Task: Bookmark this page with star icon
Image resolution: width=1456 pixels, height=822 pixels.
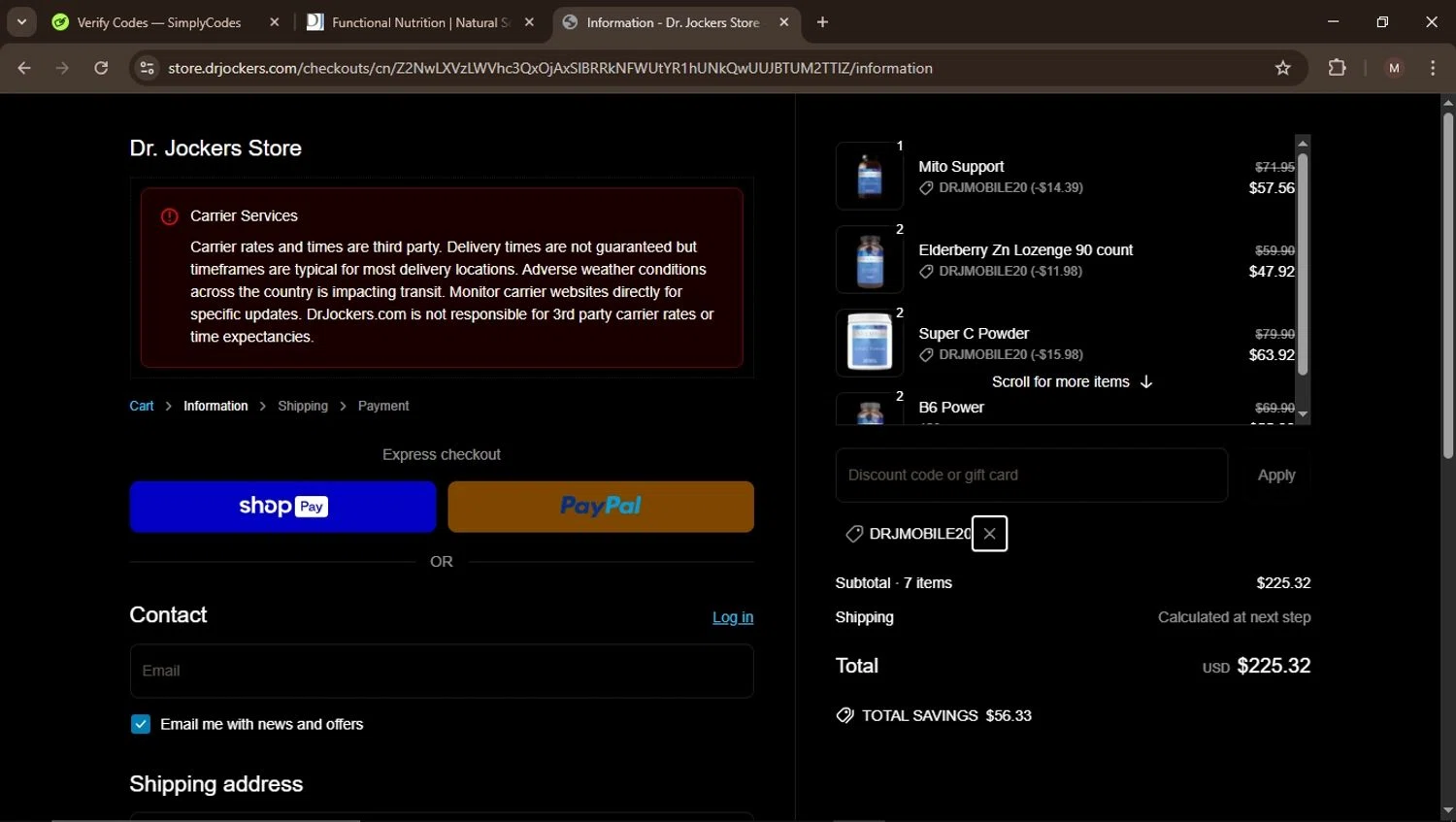Action: (1283, 68)
